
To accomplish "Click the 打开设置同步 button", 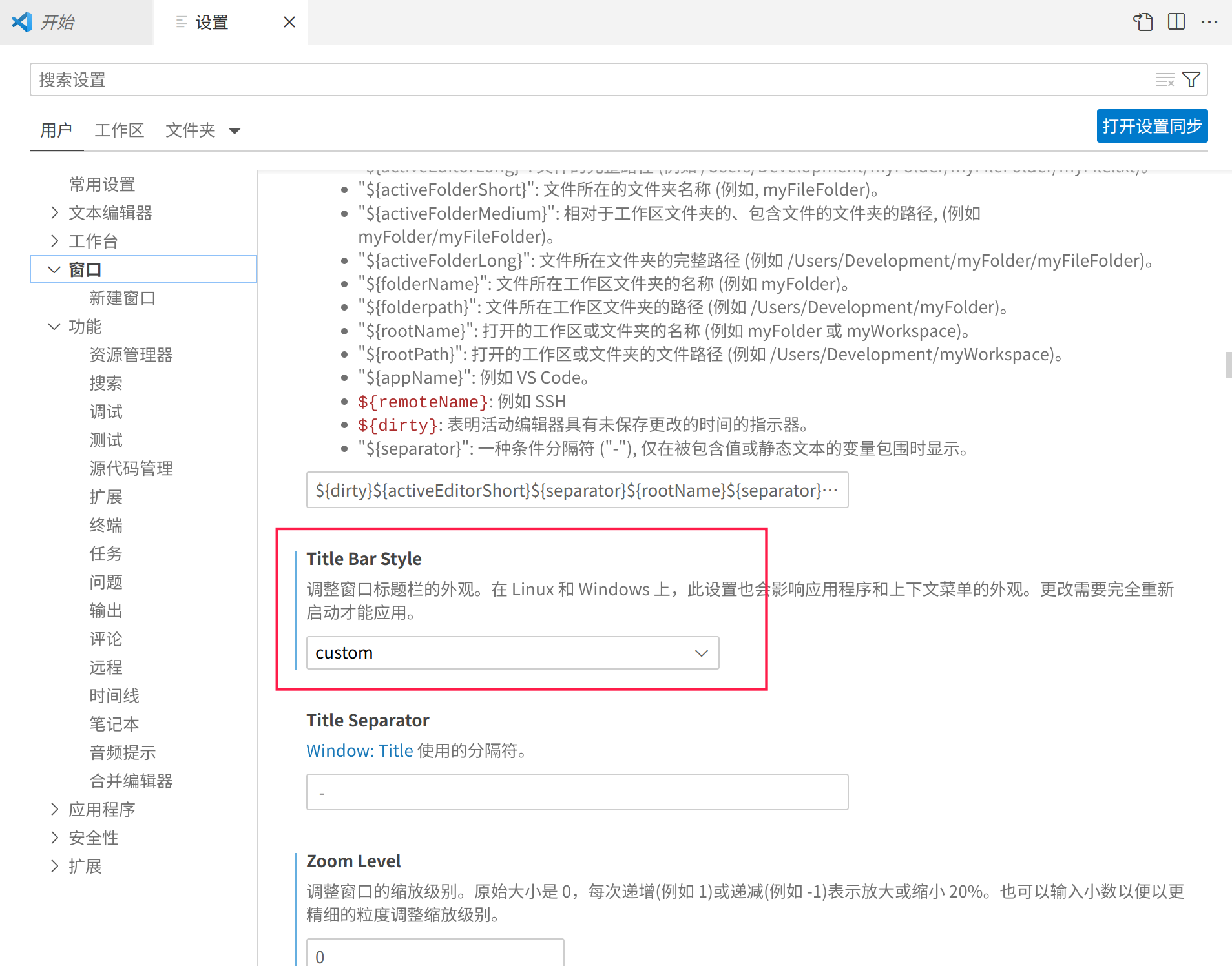I will pos(1151,126).
